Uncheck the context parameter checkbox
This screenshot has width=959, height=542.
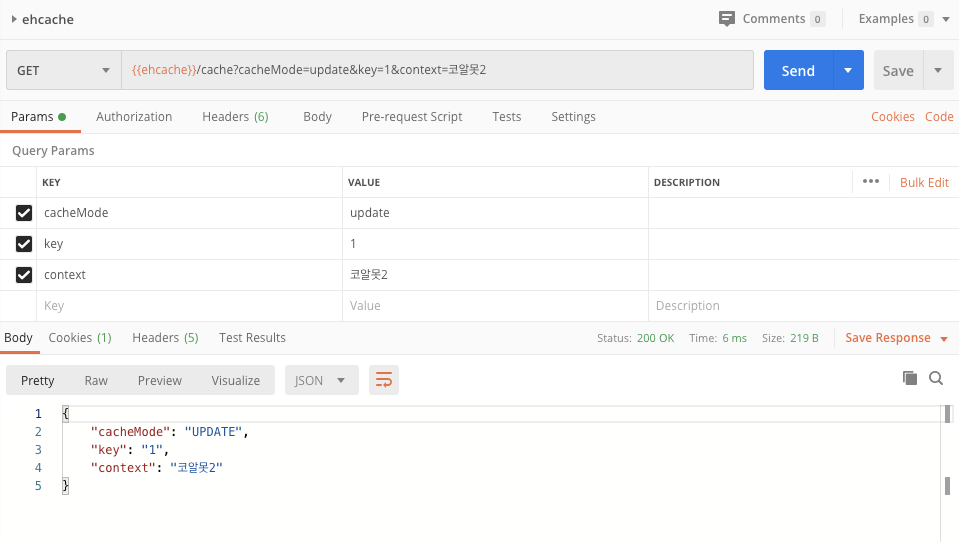(24, 275)
